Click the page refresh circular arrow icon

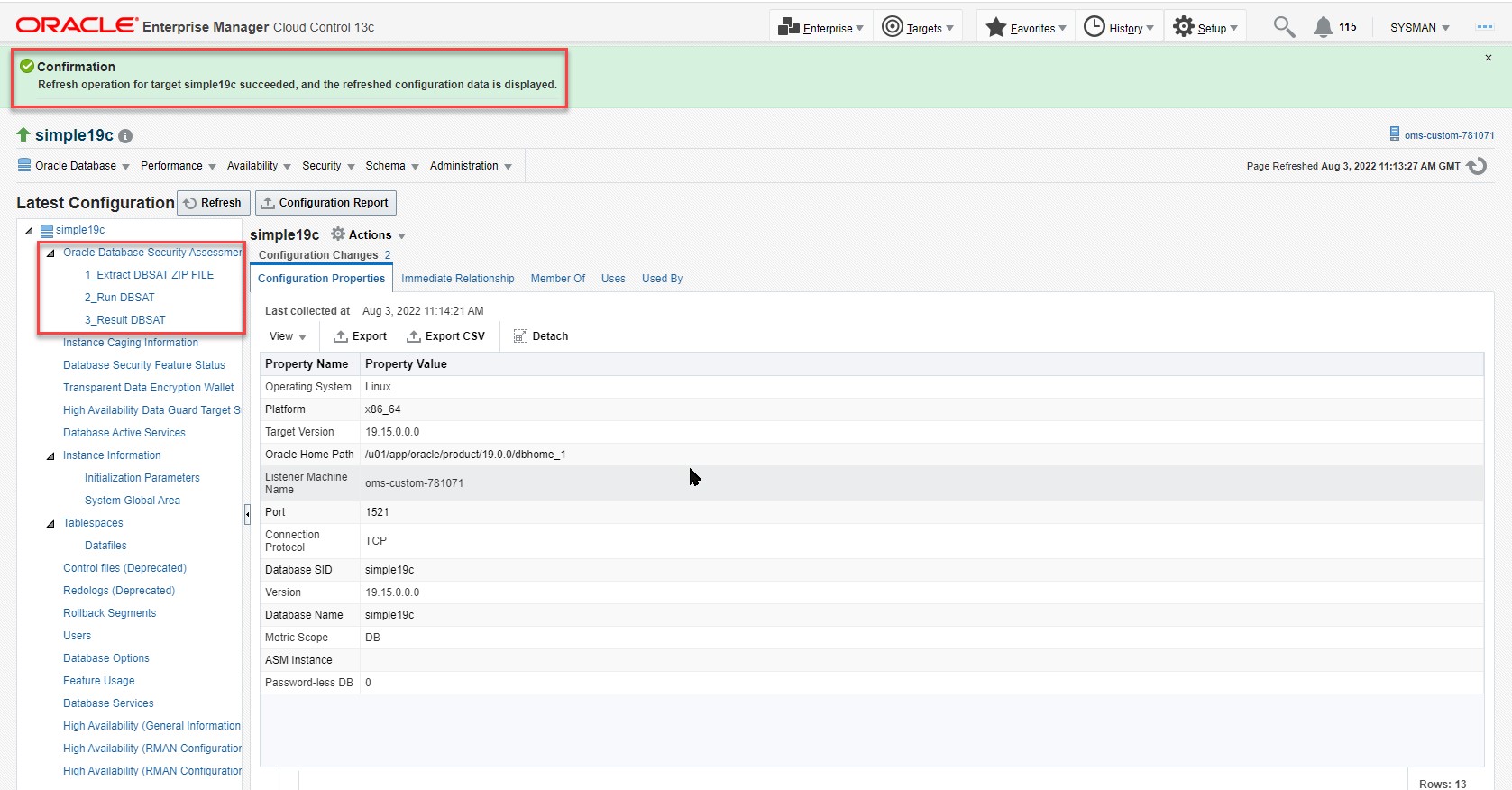pos(1477,166)
